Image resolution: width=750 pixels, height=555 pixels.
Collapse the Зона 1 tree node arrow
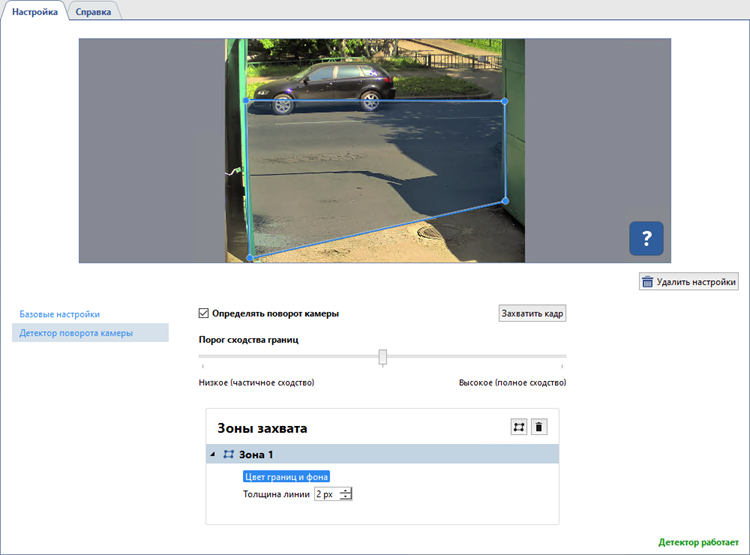212,454
